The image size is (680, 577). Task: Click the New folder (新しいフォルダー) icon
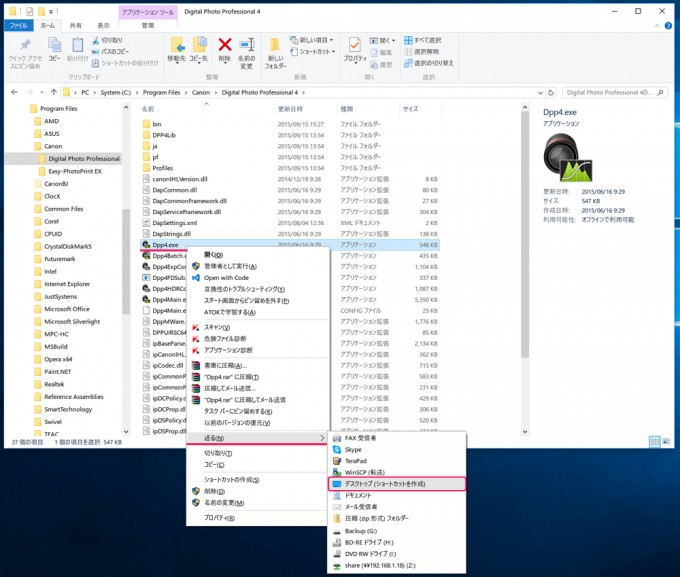(275, 45)
